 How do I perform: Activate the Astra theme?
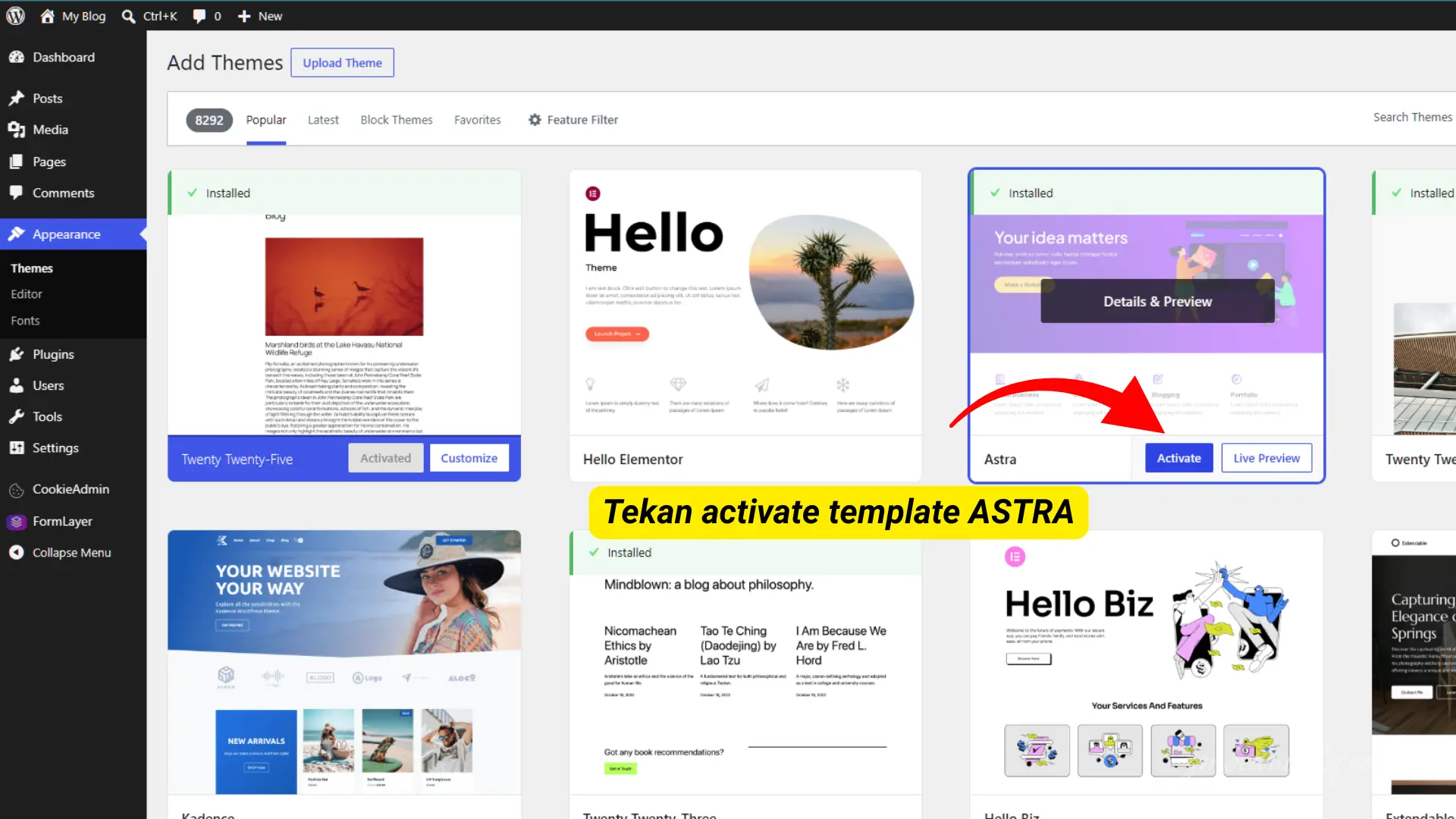1179,458
